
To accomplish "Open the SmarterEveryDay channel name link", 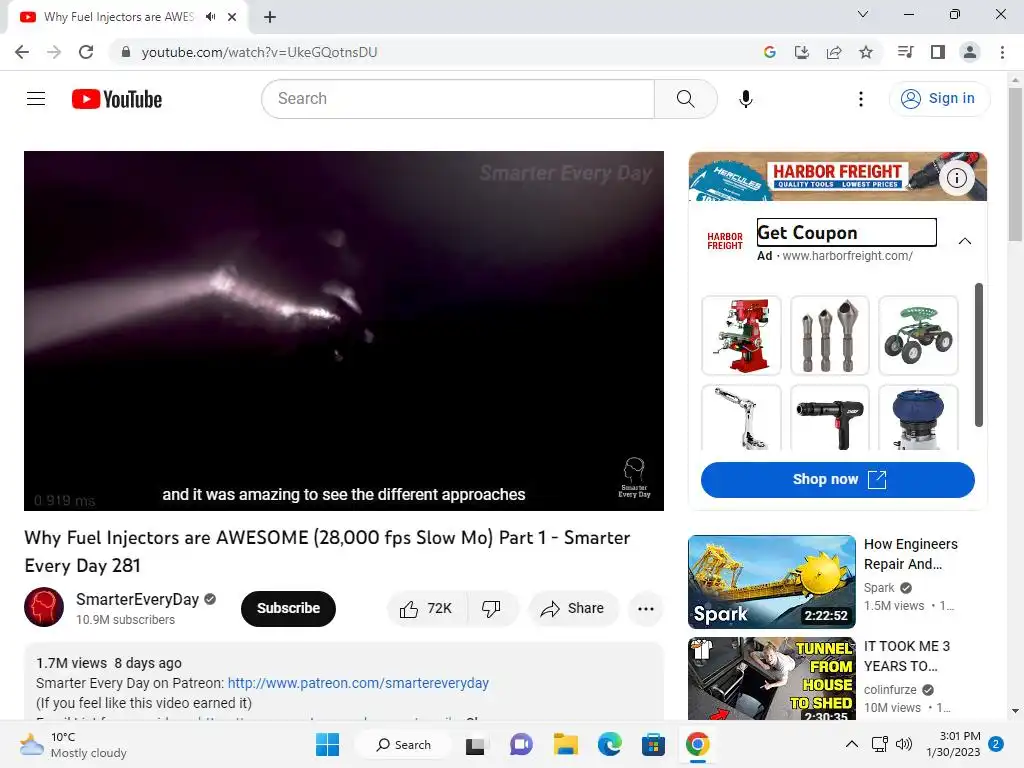I will (x=137, y=600).
